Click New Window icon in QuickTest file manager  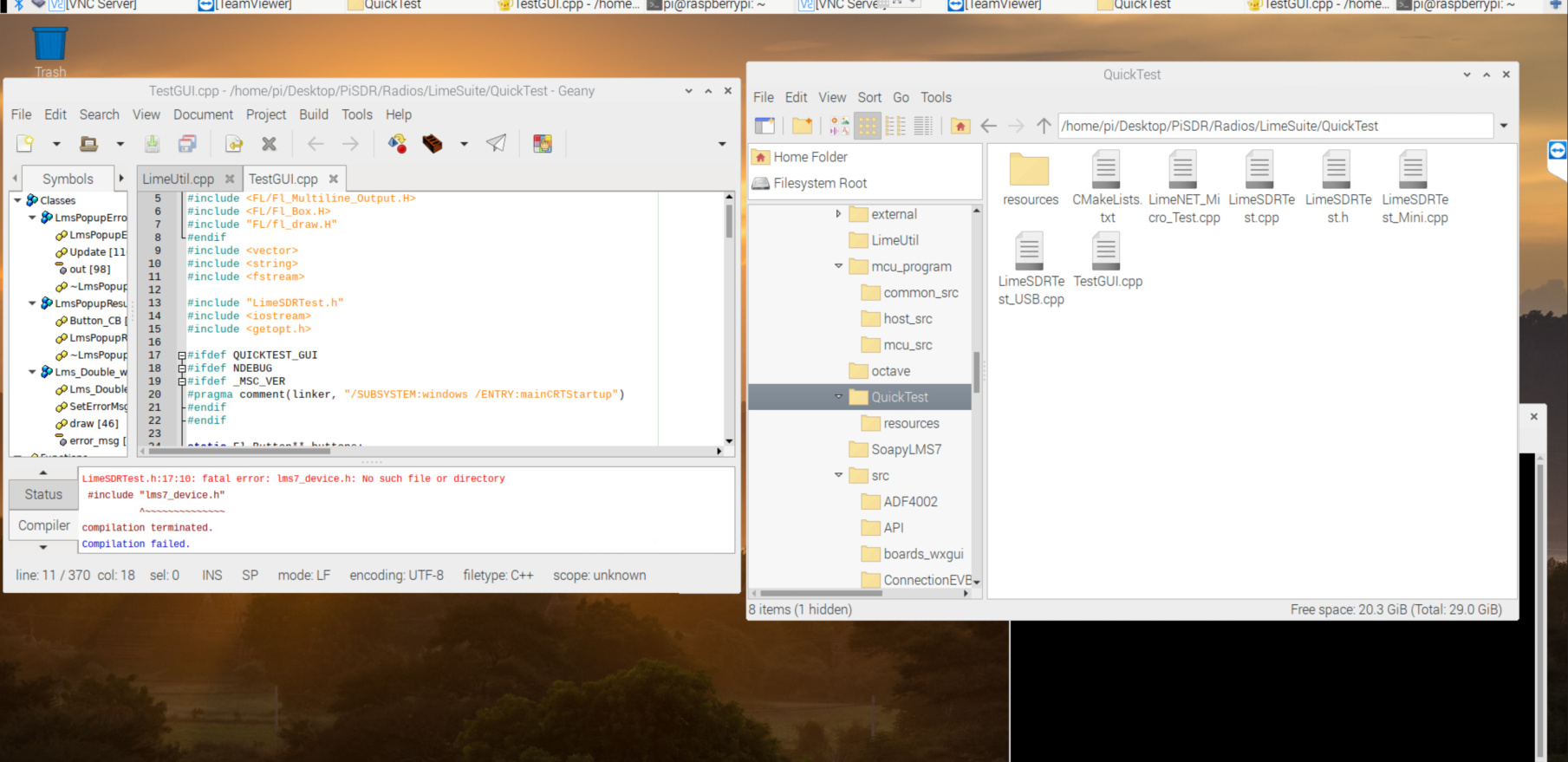point(764,126)
